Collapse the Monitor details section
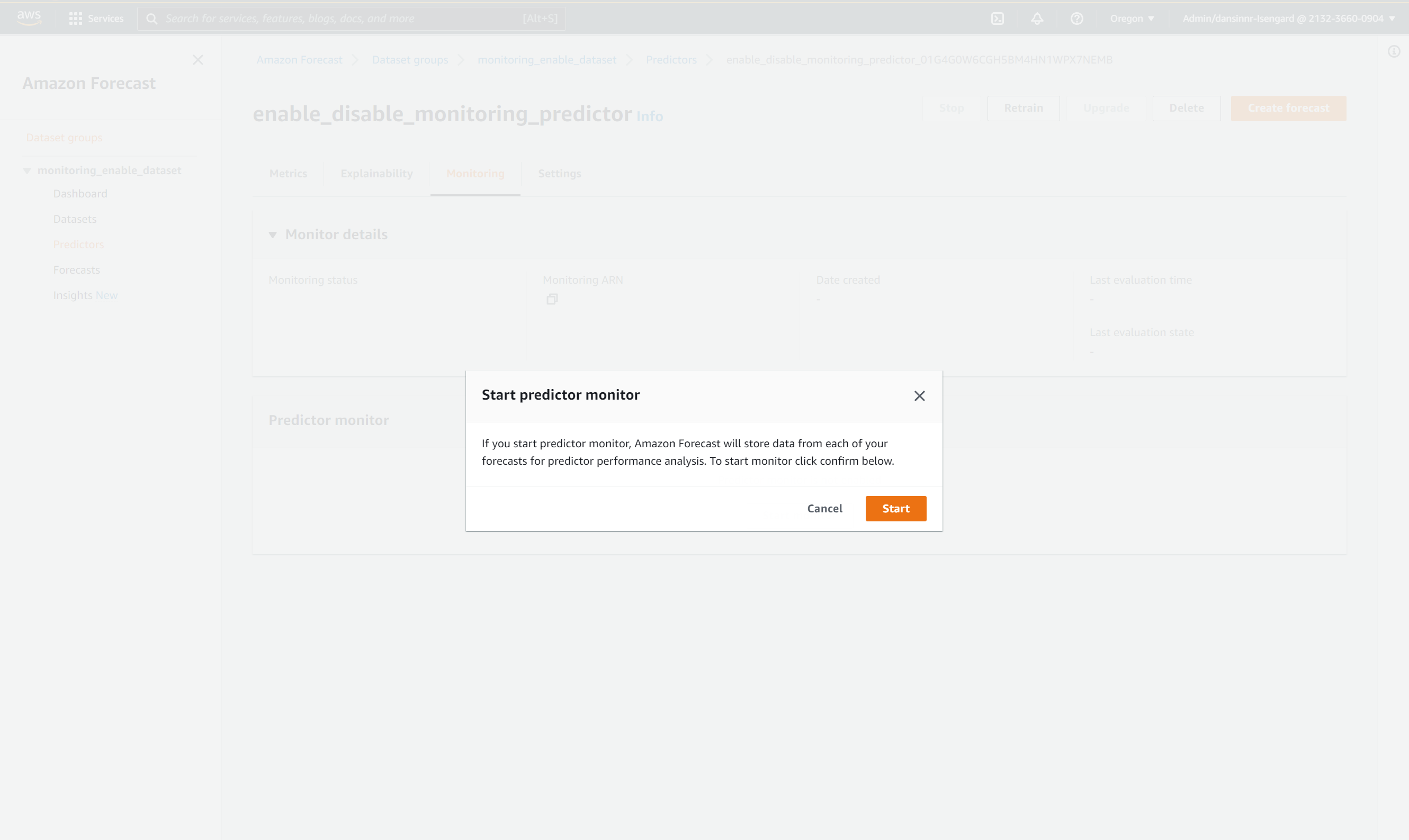This screenshot has height=840, width=1409. pos(273,234)
